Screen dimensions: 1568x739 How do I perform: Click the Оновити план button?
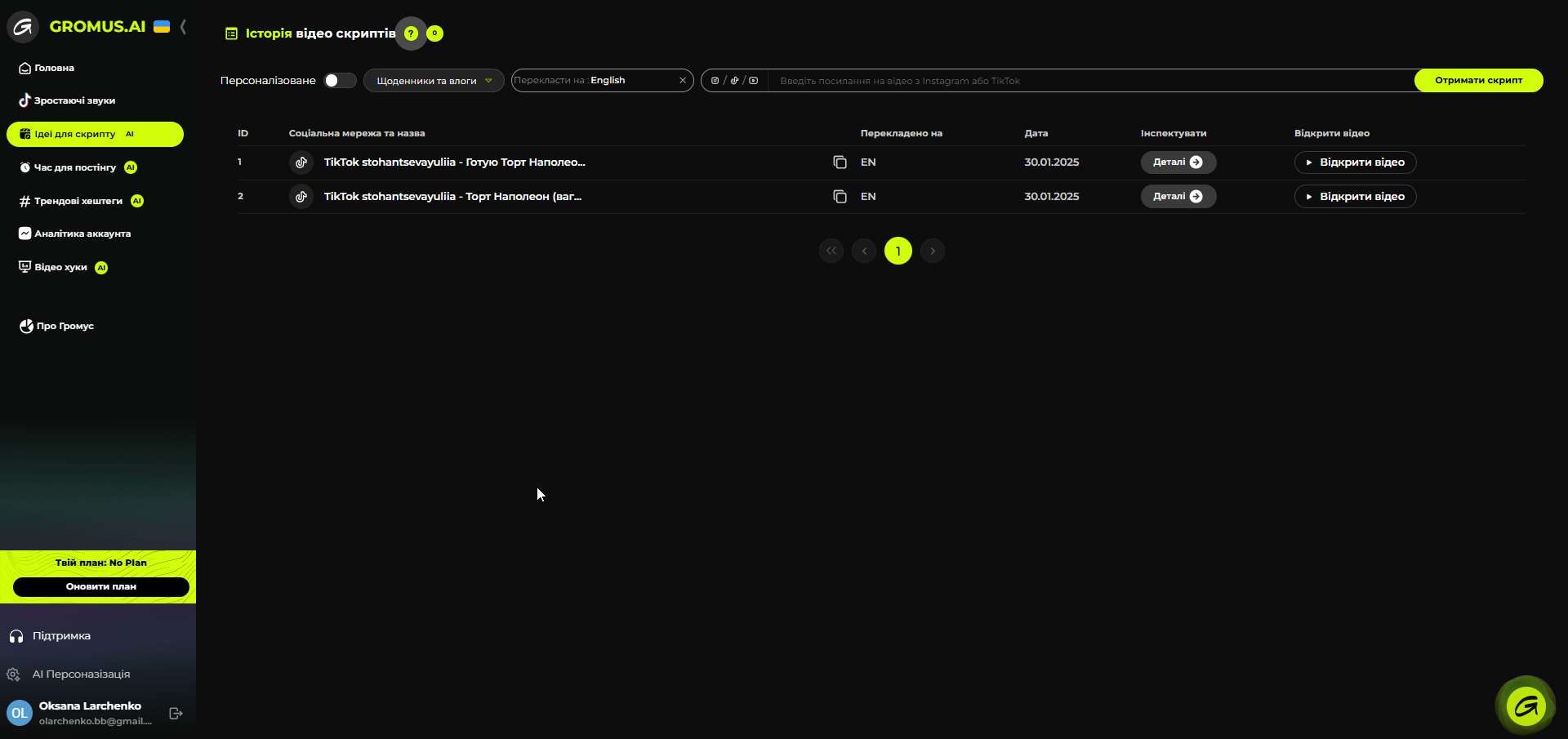point(101,587)
